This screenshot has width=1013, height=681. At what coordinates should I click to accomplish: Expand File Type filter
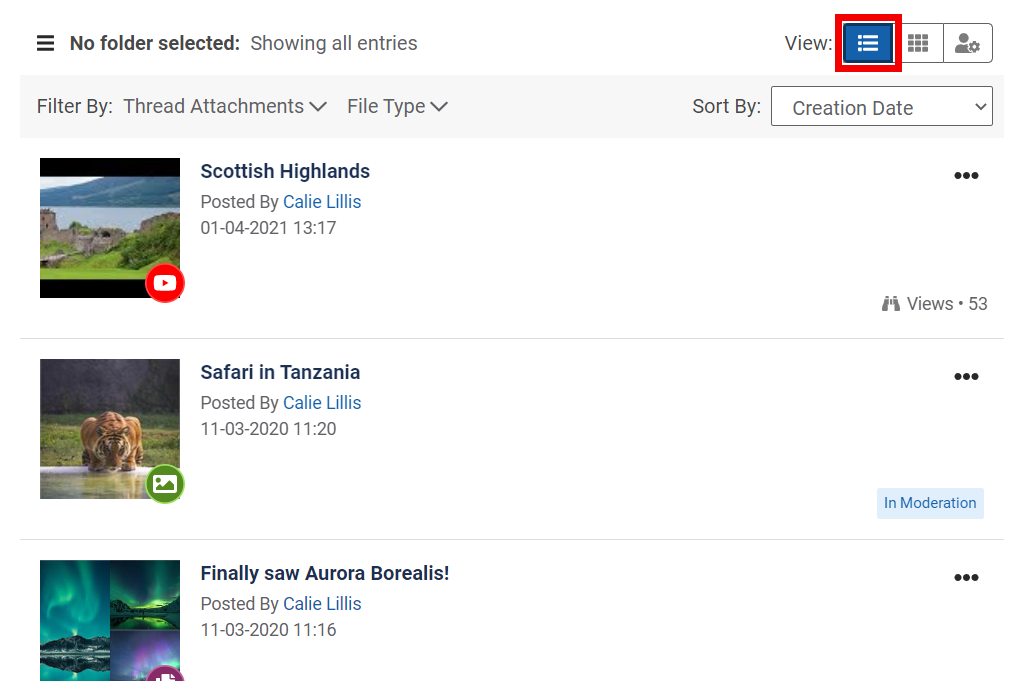pos(397,106)
